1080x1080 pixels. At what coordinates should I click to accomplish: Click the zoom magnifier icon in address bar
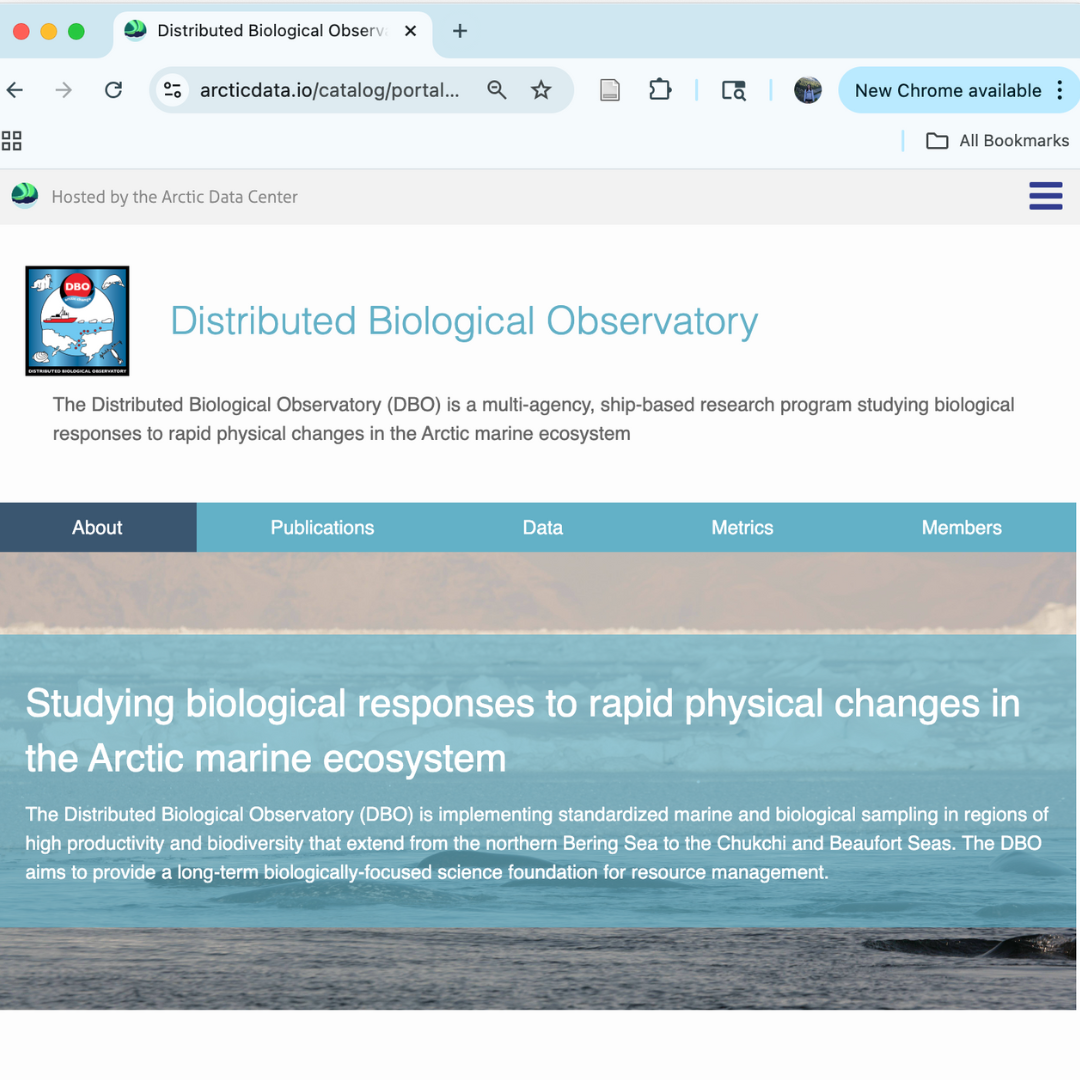[x=496, y=90]
